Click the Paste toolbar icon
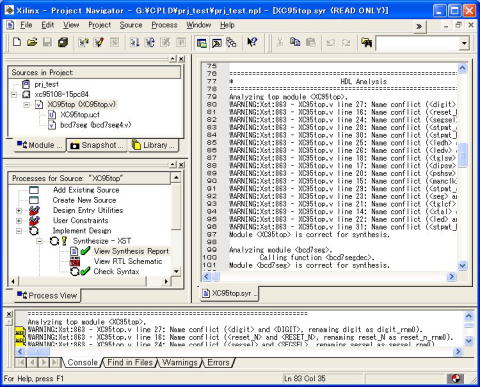This screenshot has height=387, width=480. click(x=310, y=42)
